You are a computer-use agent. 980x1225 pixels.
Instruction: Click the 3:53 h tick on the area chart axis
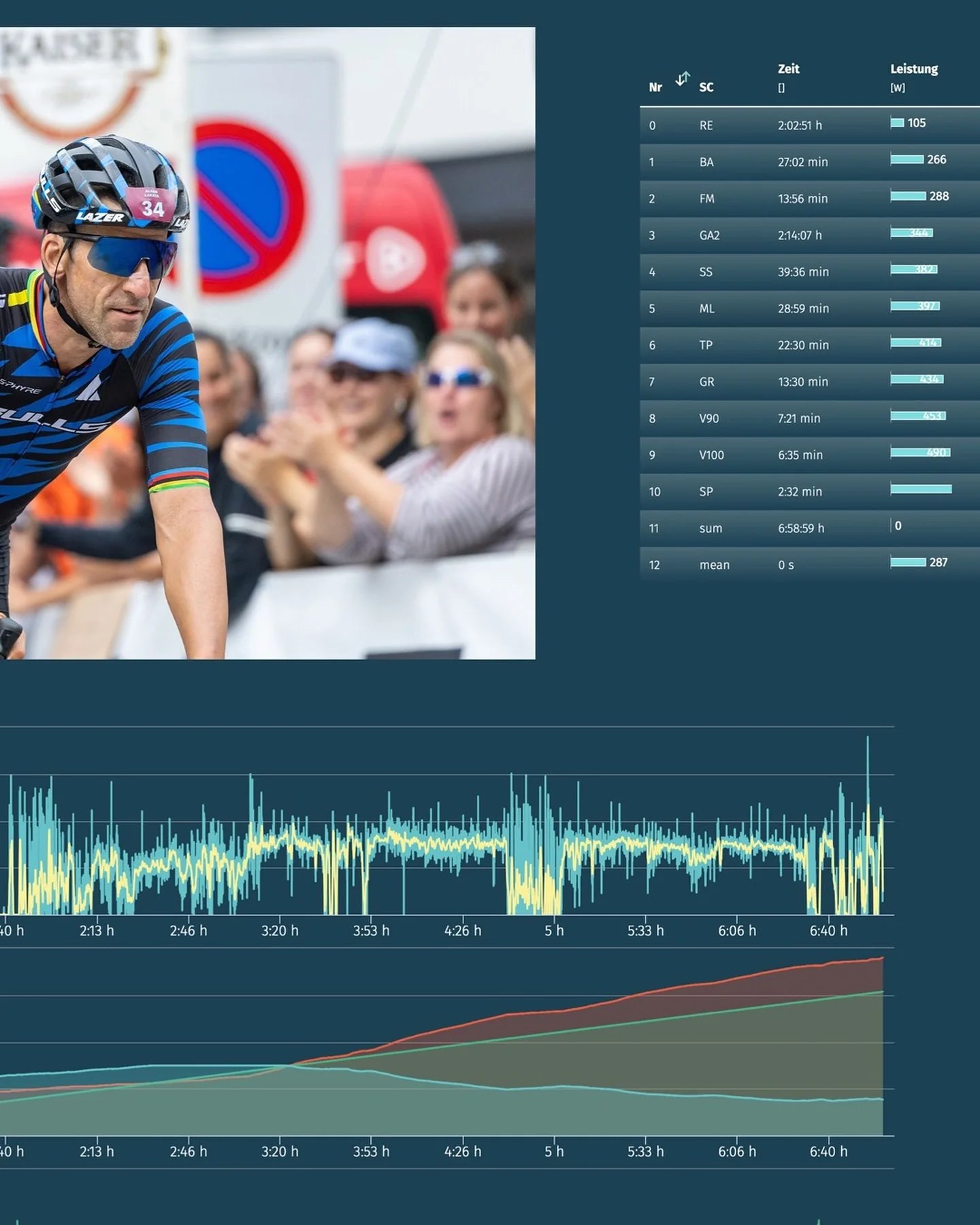point(371,1151)
